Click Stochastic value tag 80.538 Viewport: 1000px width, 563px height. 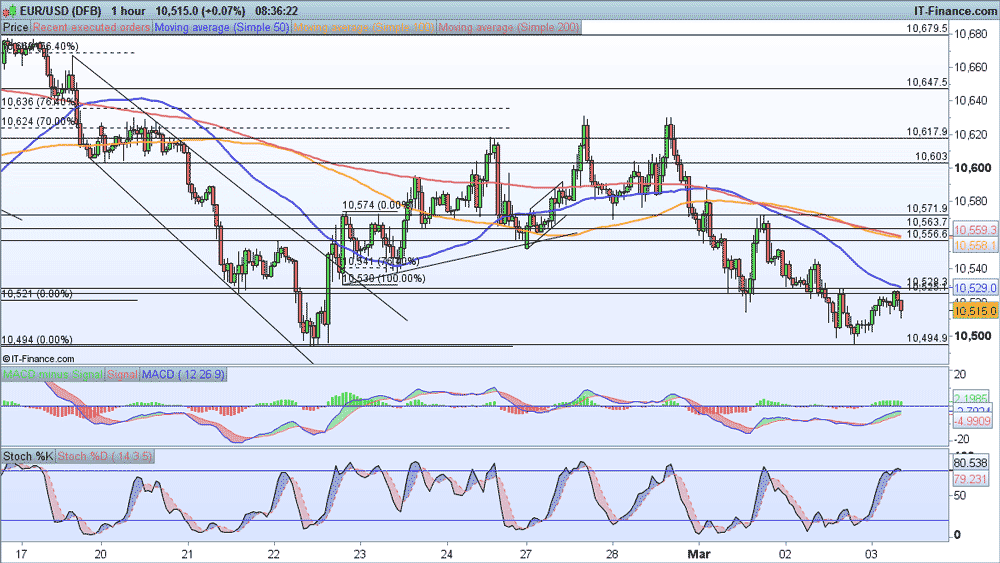(971, 463)
